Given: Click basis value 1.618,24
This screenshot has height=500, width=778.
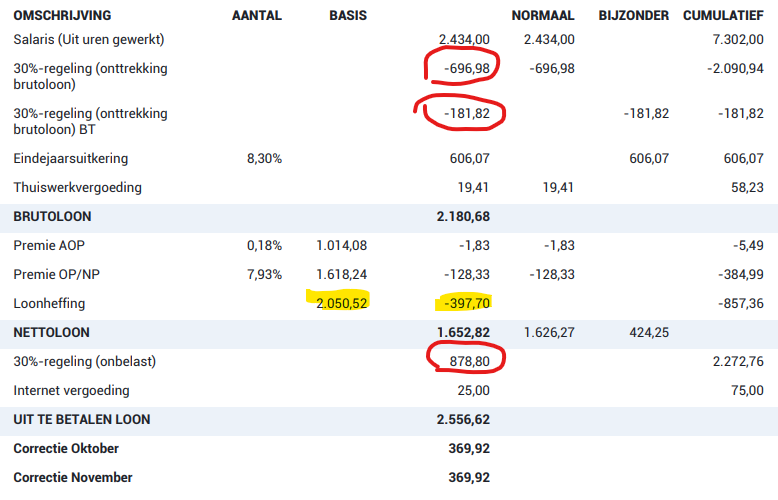Looking at the screenshot, I should (x=341, y=275).
